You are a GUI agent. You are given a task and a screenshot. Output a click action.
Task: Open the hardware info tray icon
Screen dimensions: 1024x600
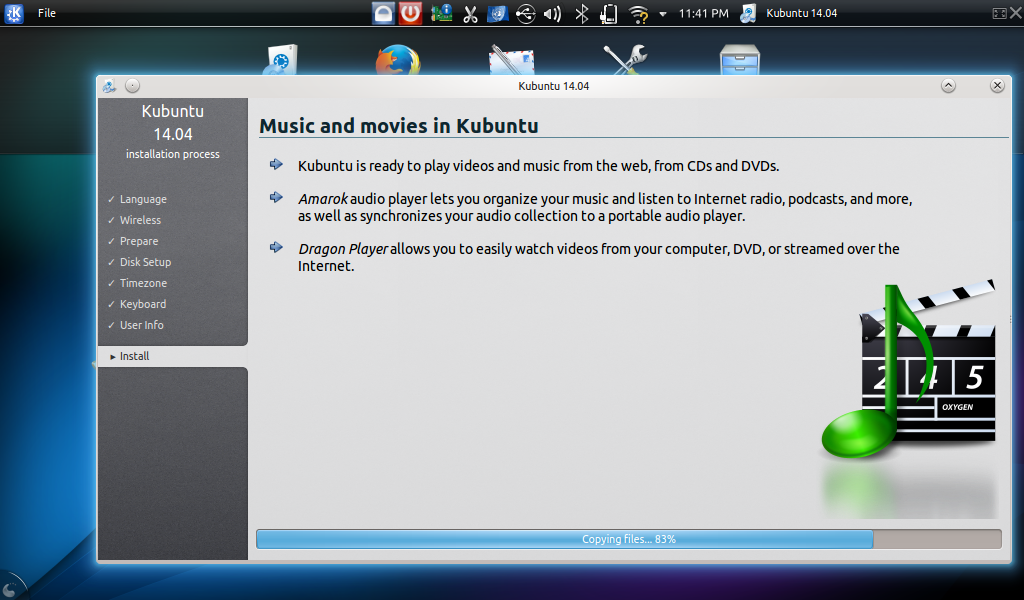click(x=441, y=13)
